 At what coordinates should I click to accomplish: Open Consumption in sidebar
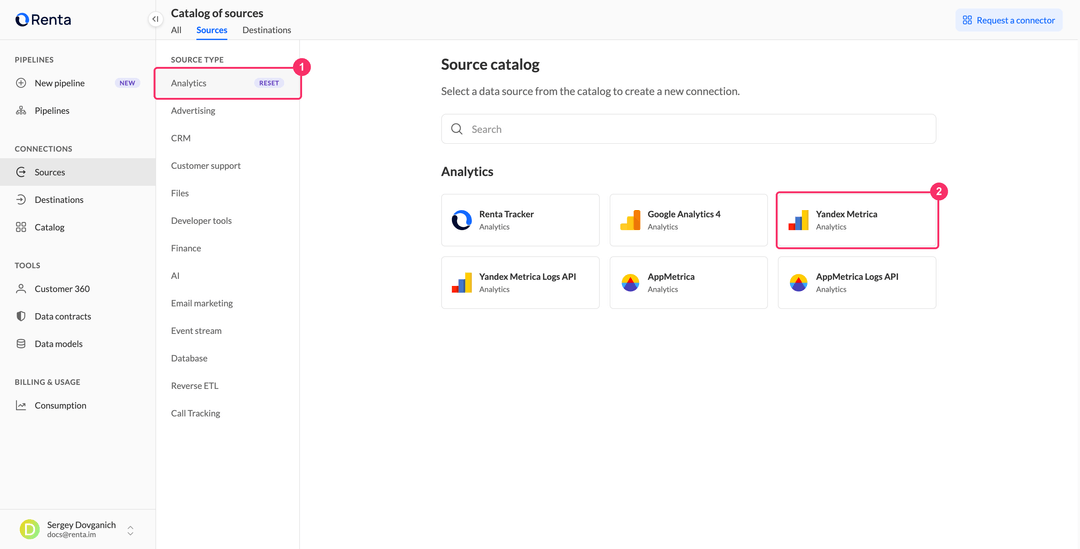[78, 406]
